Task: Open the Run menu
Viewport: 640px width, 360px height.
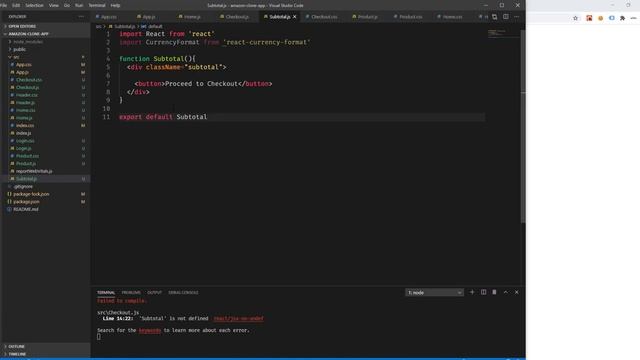Action: click(x=79, y=5)
